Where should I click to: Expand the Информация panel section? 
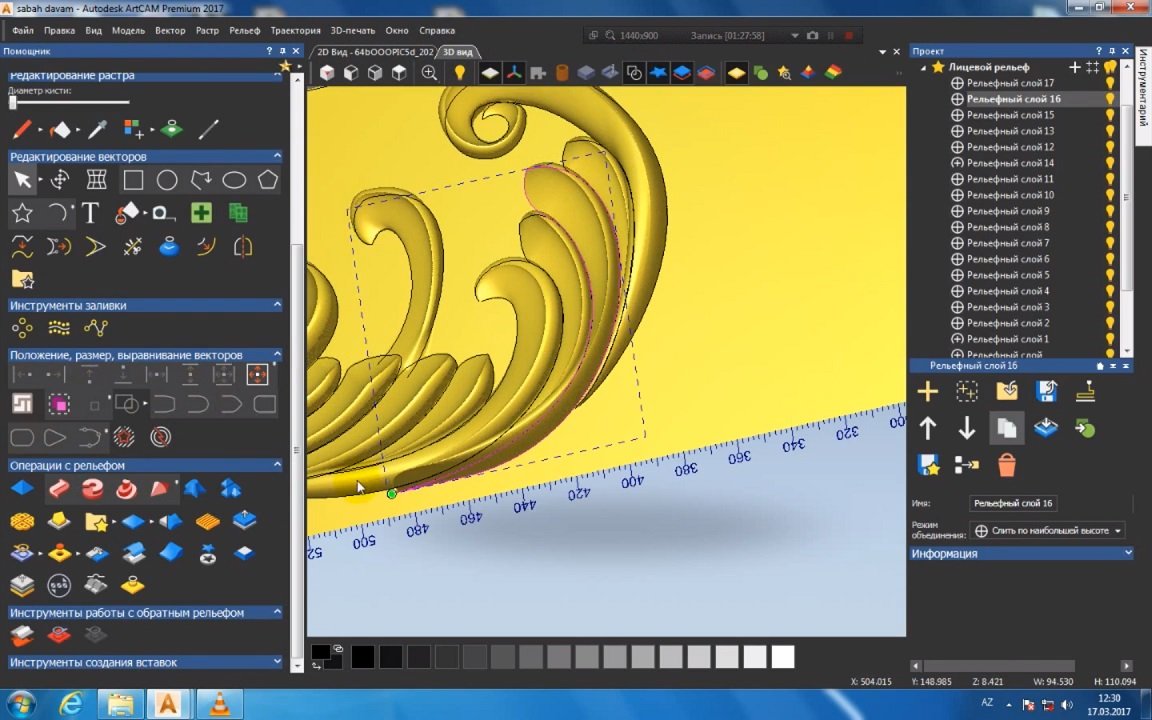click(1128, 554)
